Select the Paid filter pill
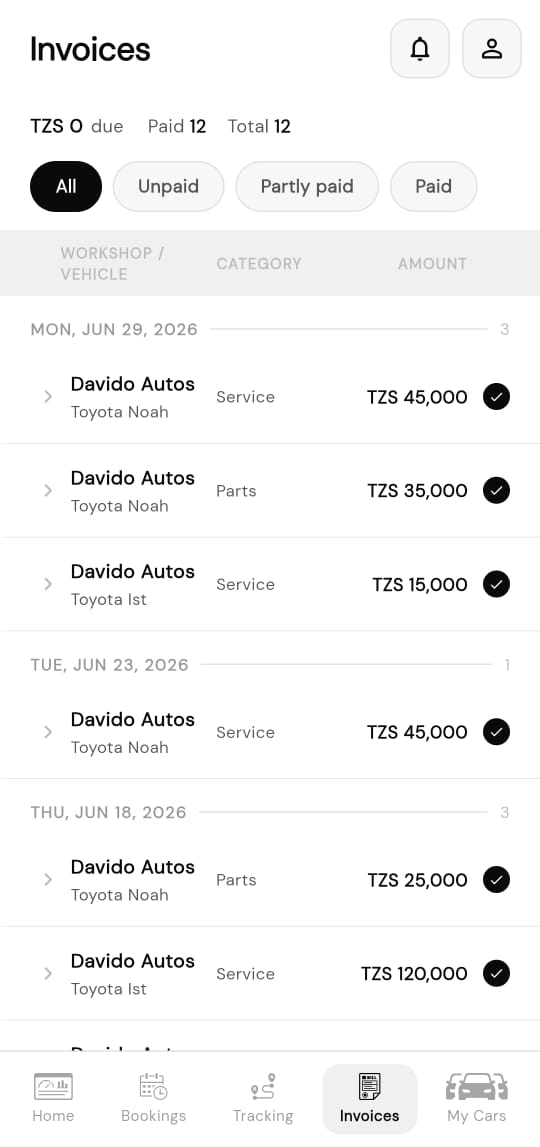 coord(433,187)
